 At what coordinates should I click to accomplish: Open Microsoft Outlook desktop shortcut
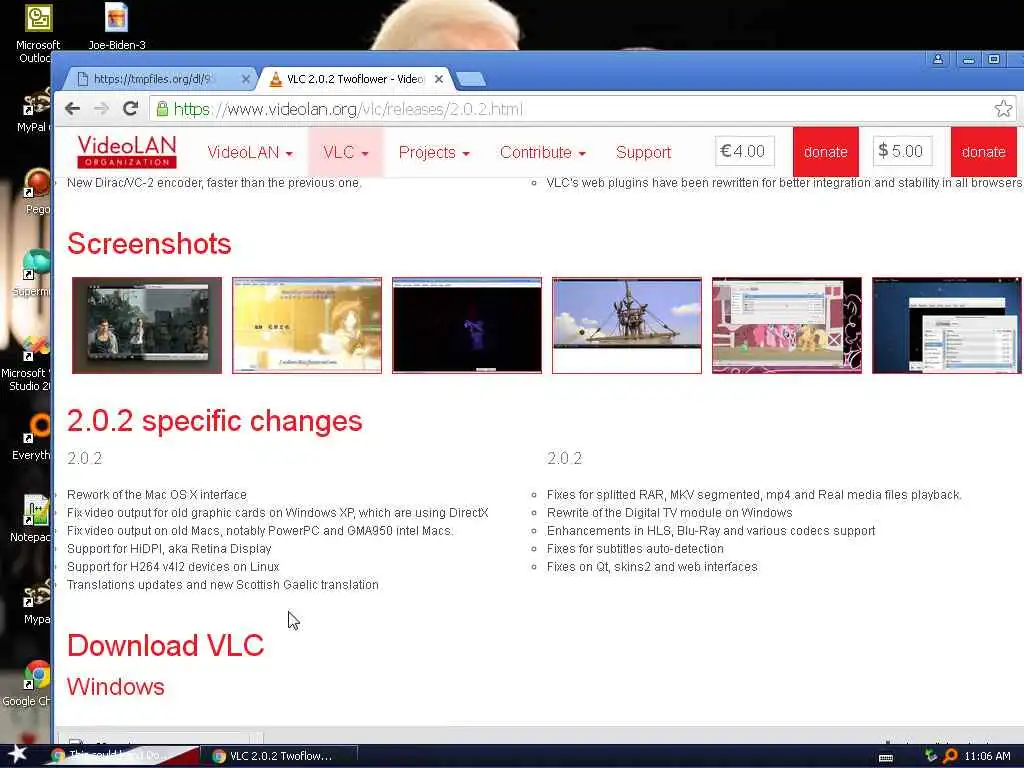click(x=37, y=34)
